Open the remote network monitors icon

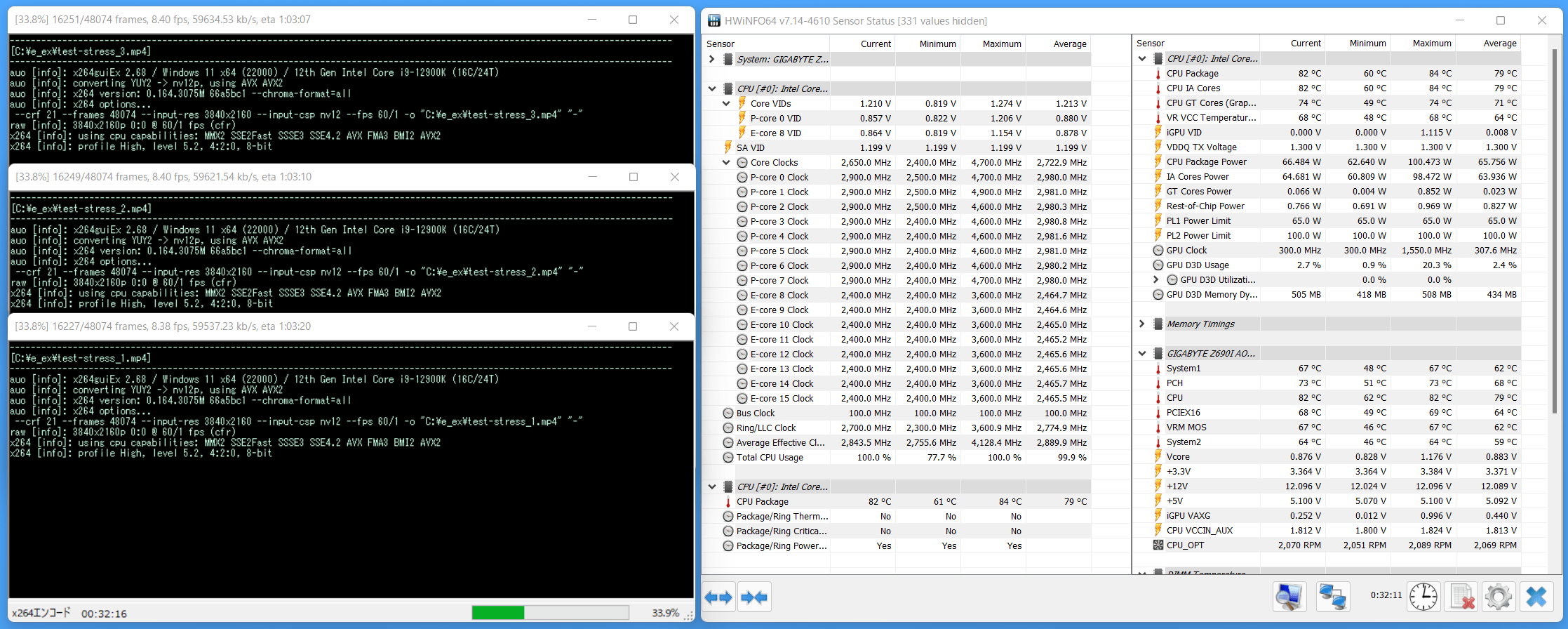pyautogui.click(x=1332, y=597)
